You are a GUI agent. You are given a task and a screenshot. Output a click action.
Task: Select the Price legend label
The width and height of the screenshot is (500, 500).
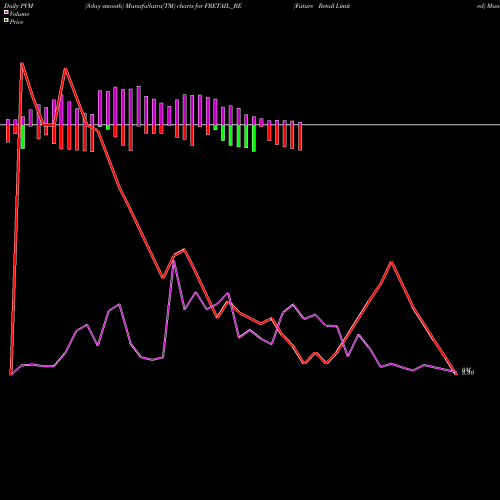coord(16,22)
